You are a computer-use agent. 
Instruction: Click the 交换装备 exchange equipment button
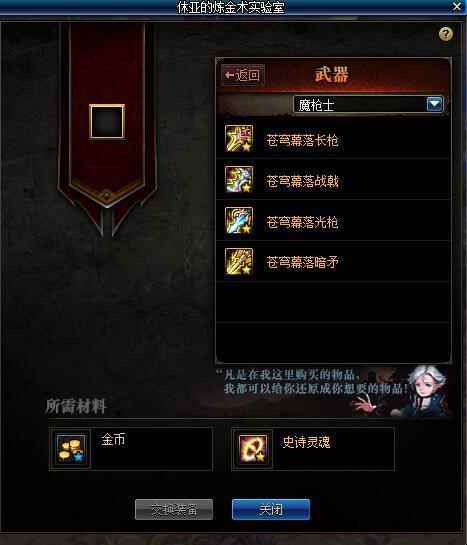coord(174,510)
